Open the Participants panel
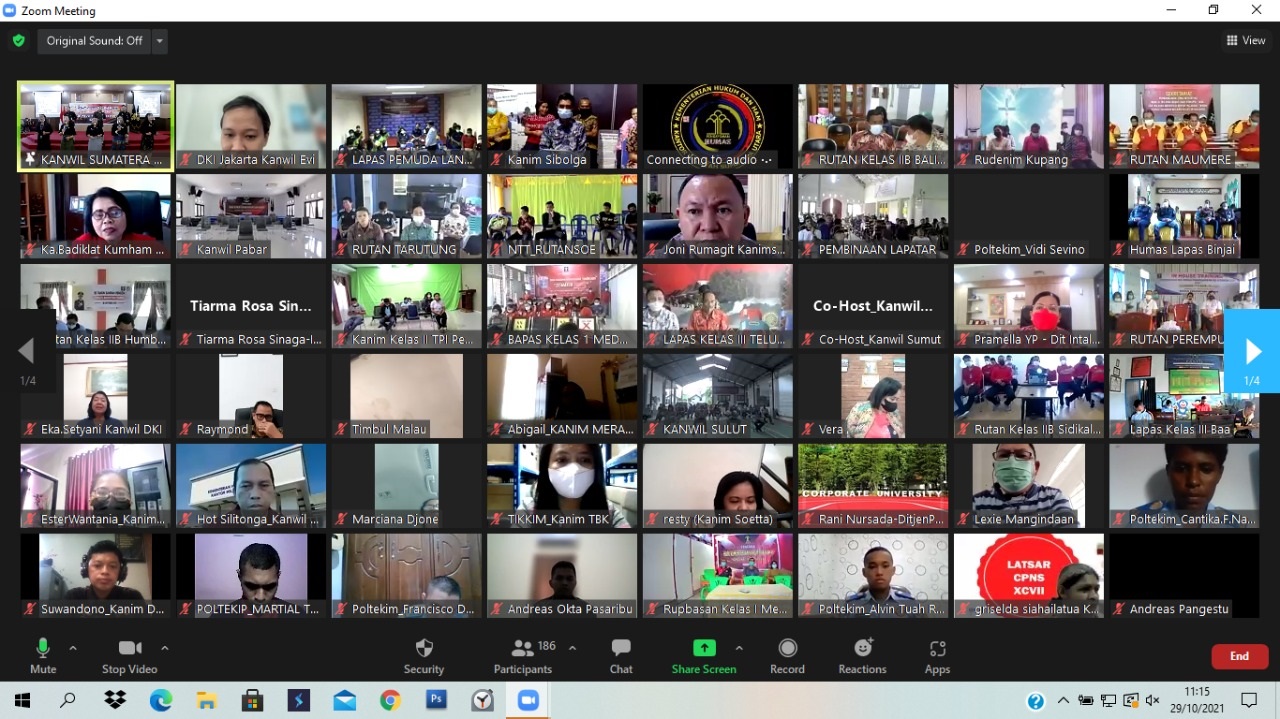Viewport: 1280px width, 719px height. tap(522, 649)
